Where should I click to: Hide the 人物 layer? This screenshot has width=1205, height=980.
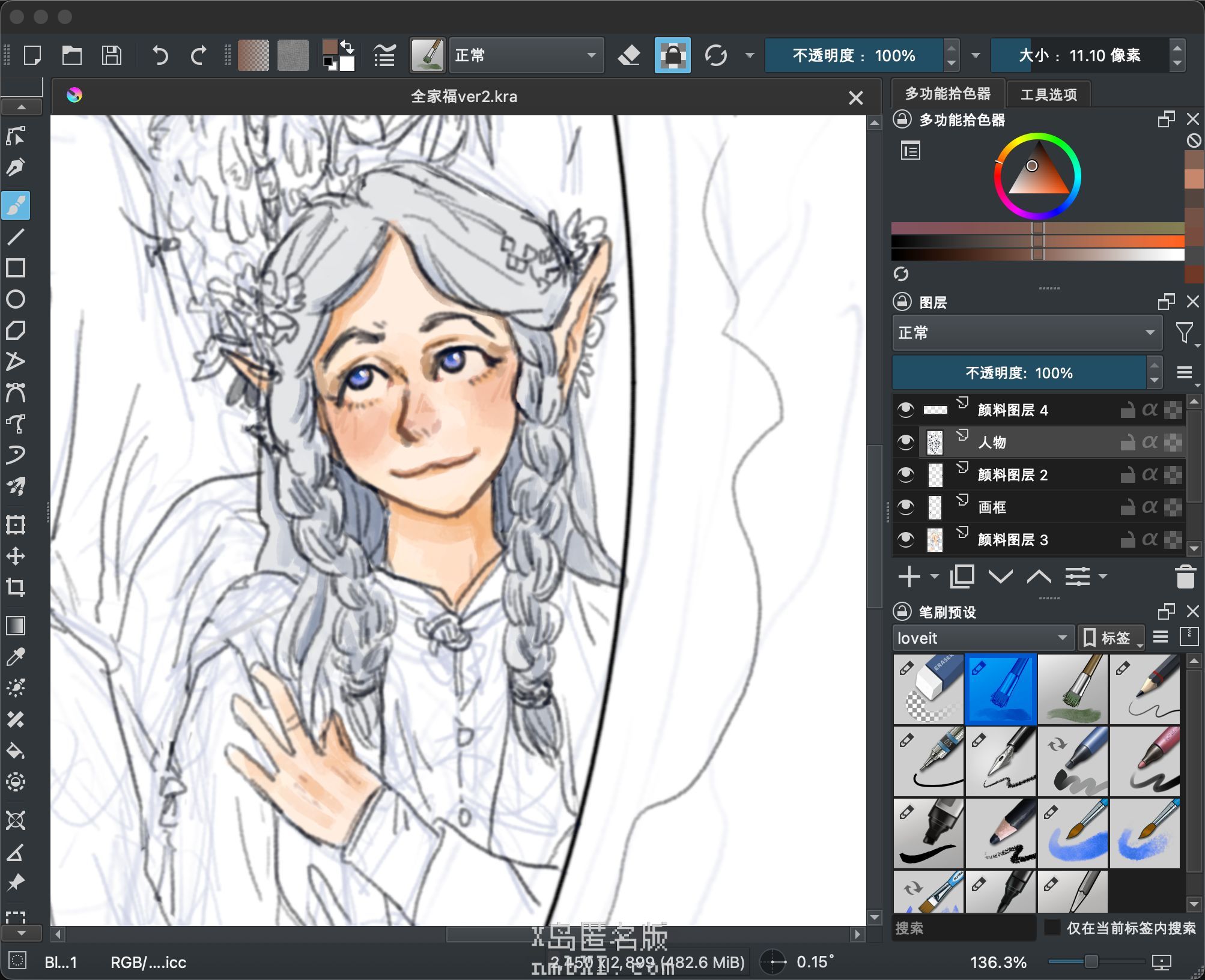click(905, 443)
